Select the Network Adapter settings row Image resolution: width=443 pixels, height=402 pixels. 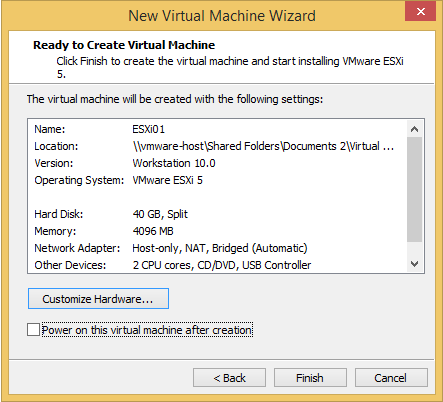point(217,248)
